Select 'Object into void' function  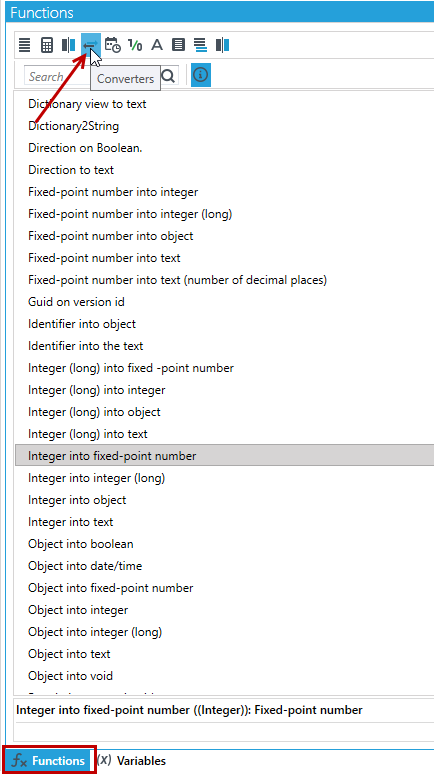coord(70,676)
